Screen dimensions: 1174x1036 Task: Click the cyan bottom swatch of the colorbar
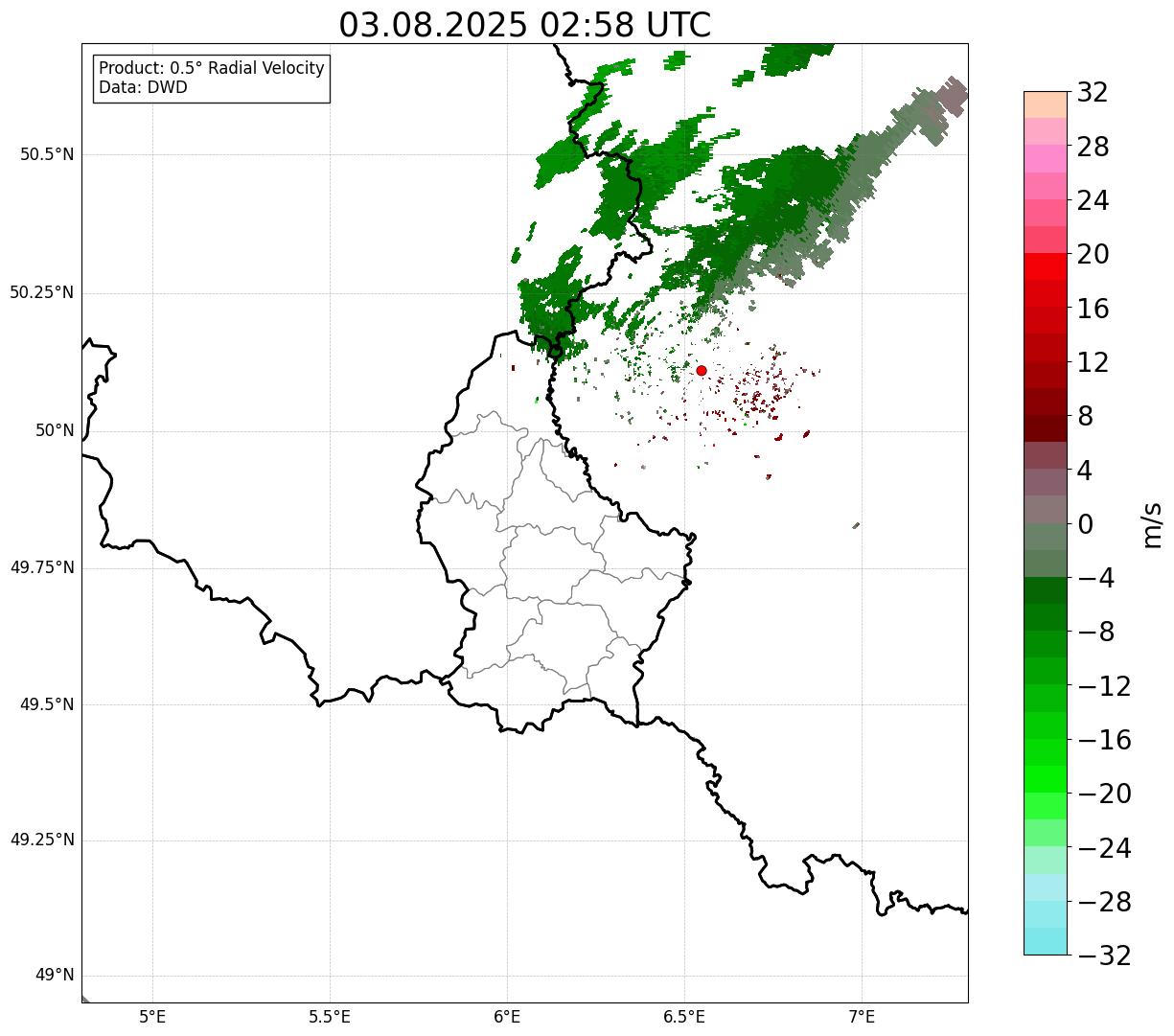[1046, 941]
